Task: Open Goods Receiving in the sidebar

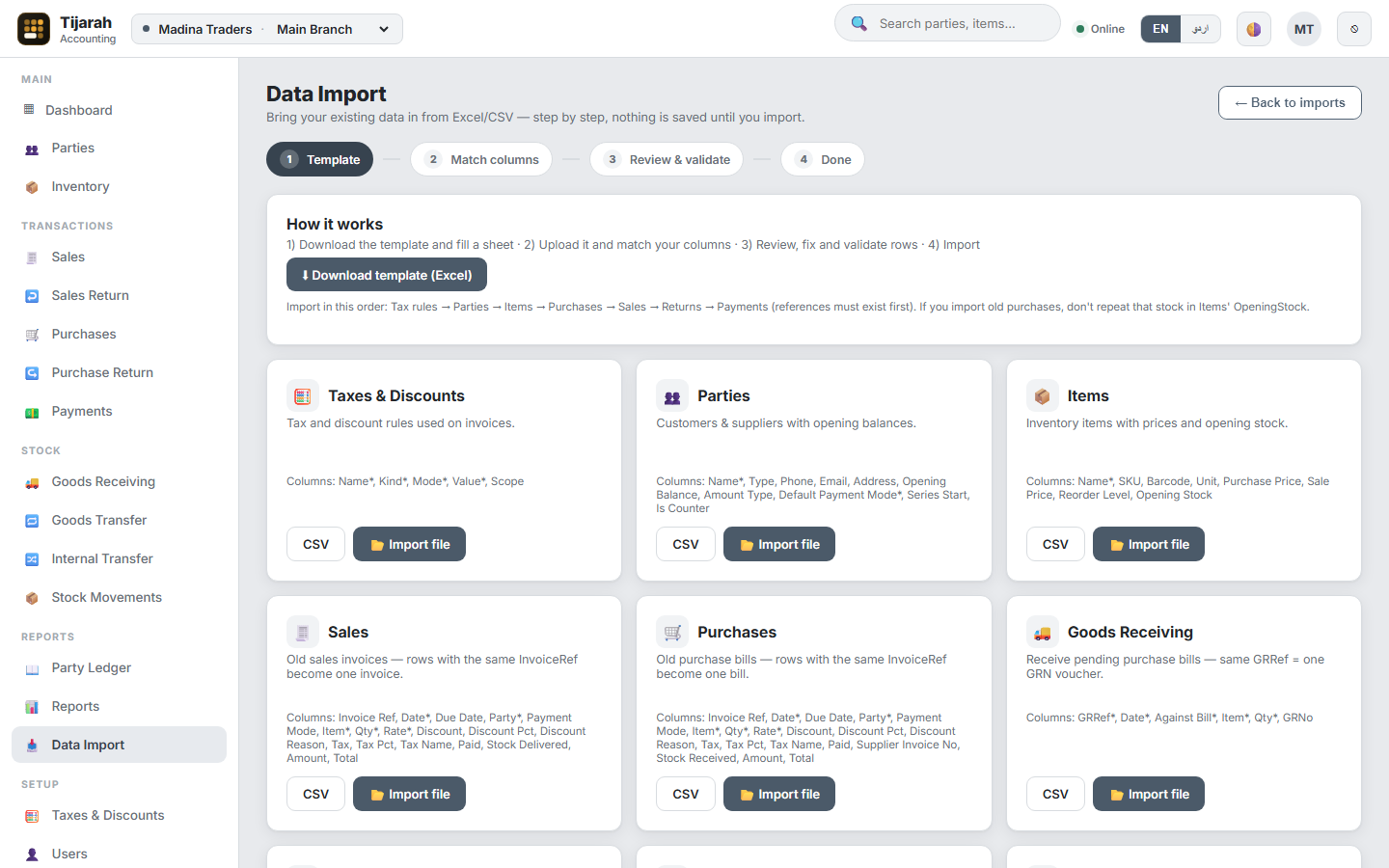Action: [x=119, y=482]
